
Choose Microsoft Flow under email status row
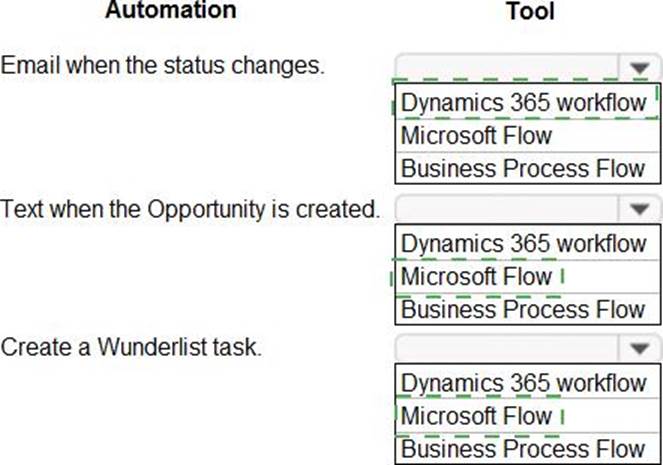click(x=476, y=135)
